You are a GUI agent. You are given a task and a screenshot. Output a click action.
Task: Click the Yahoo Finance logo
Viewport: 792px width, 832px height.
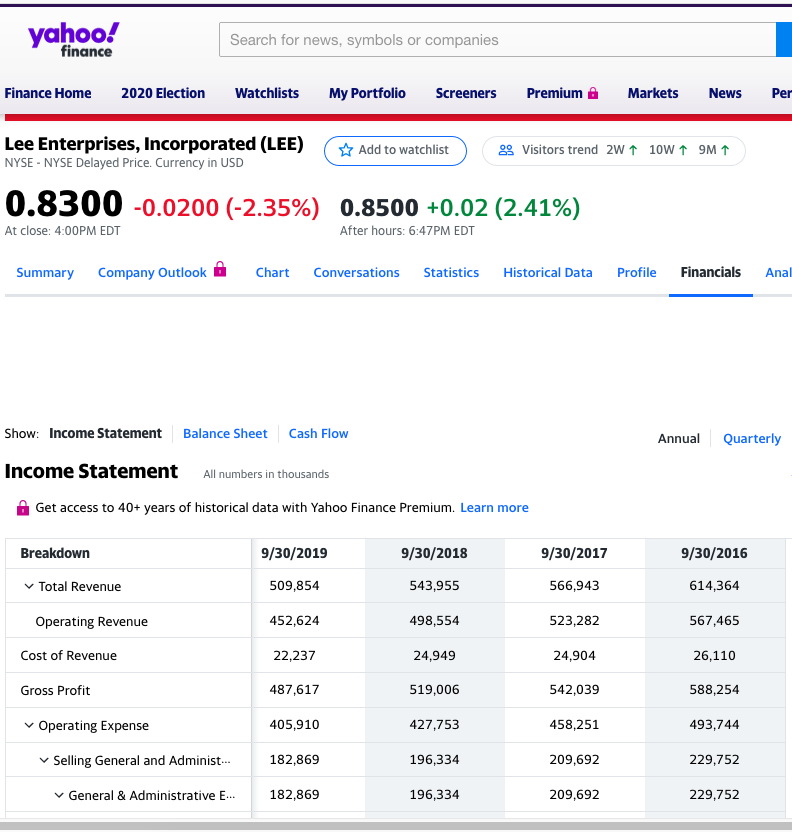[73, 40]
